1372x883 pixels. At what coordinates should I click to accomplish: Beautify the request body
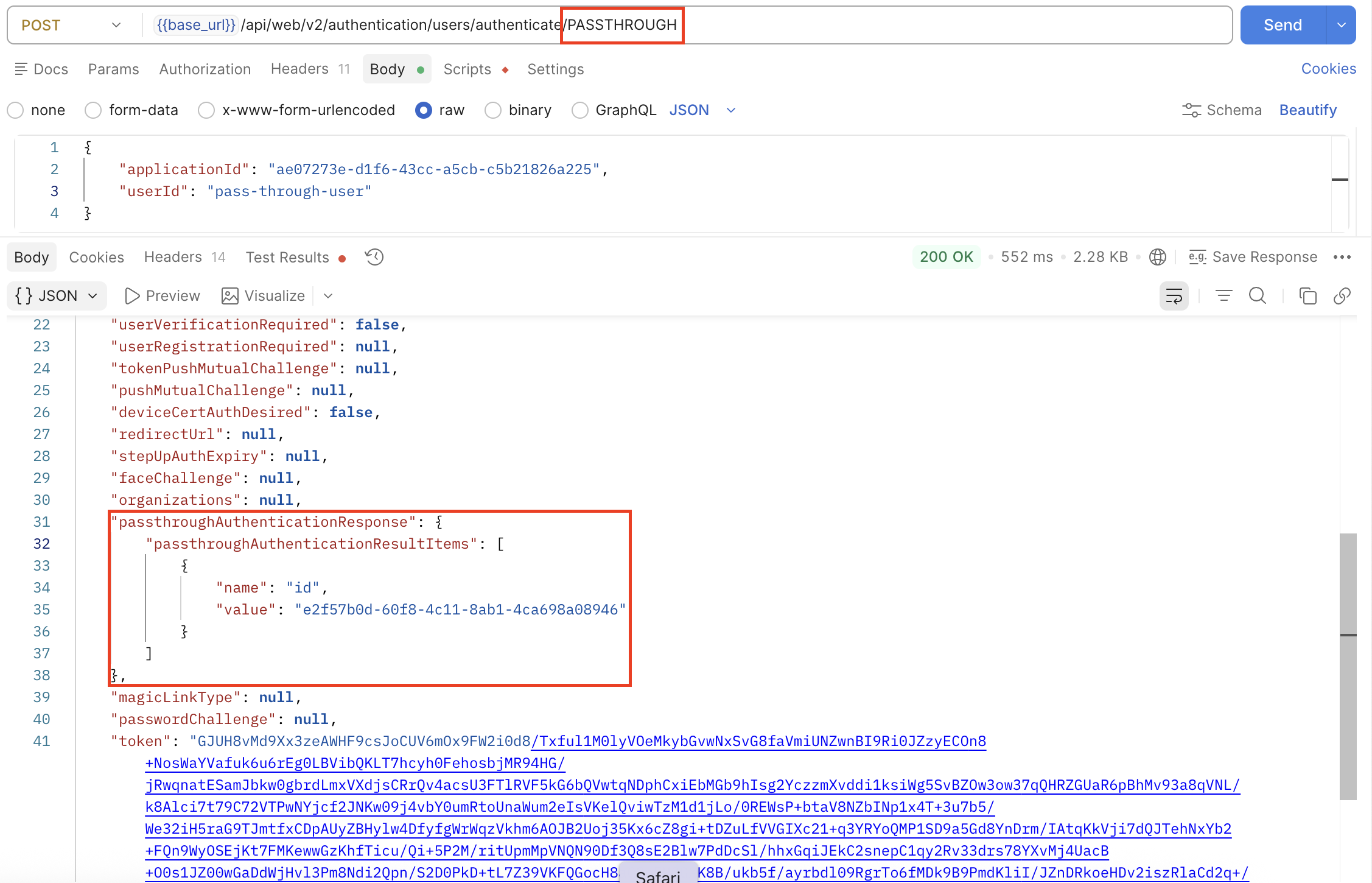pyautogui.click(x=1308, y=110)
